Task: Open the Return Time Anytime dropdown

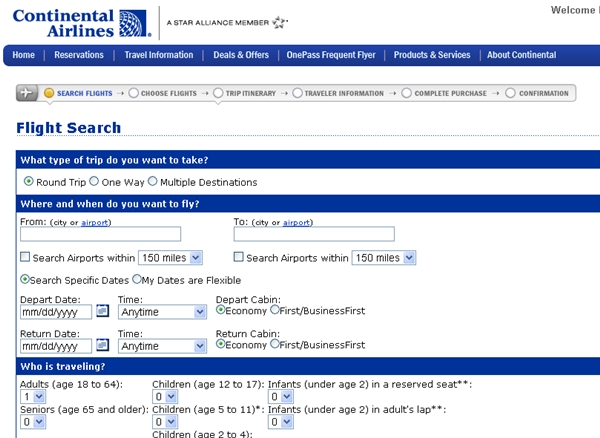Action: pos(162,346)
